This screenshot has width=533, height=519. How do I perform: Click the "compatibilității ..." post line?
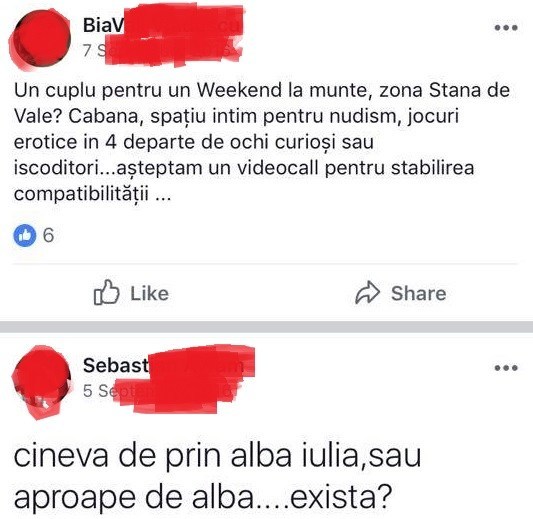[x=92, y=194]
